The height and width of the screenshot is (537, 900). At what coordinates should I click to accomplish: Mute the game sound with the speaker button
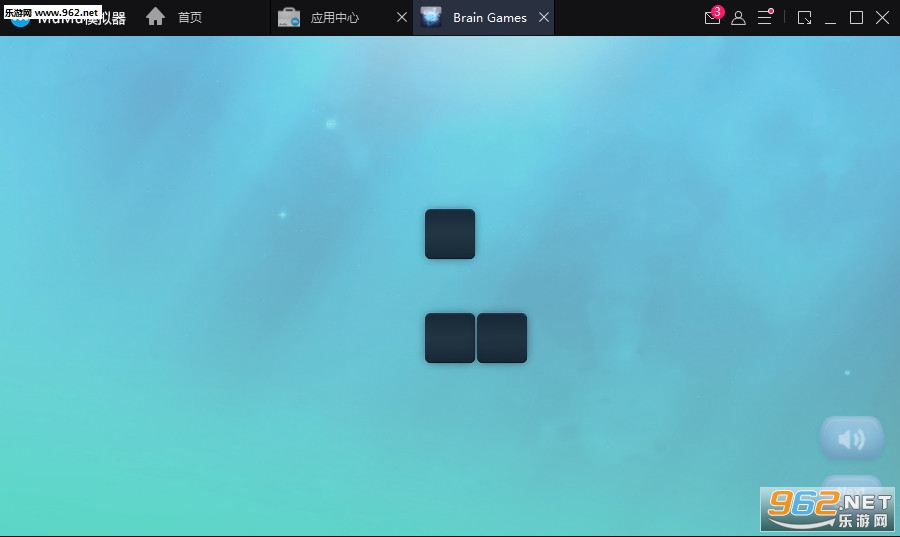click(x=851, y=438)
